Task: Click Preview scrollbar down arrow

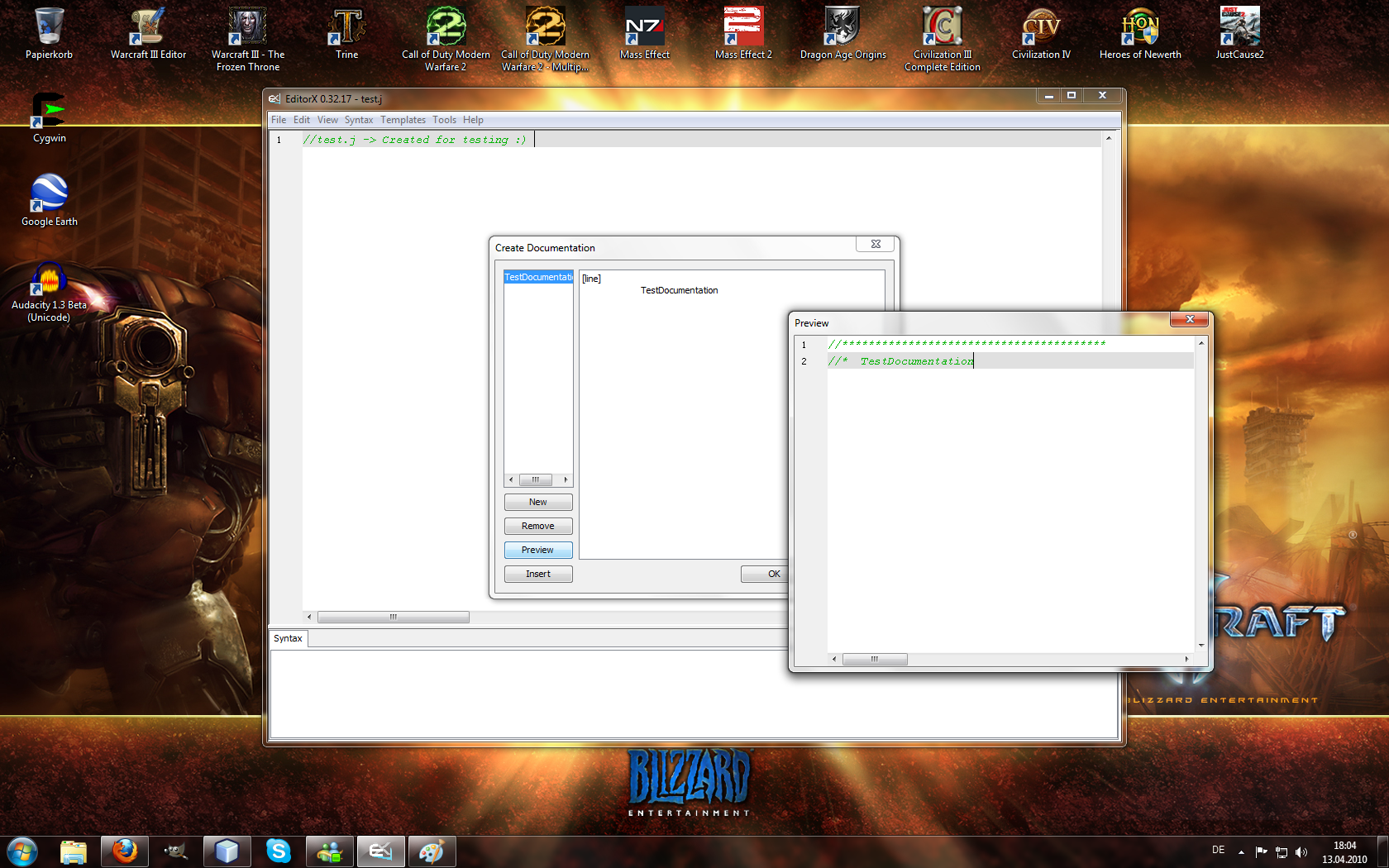Action: 1201,645
